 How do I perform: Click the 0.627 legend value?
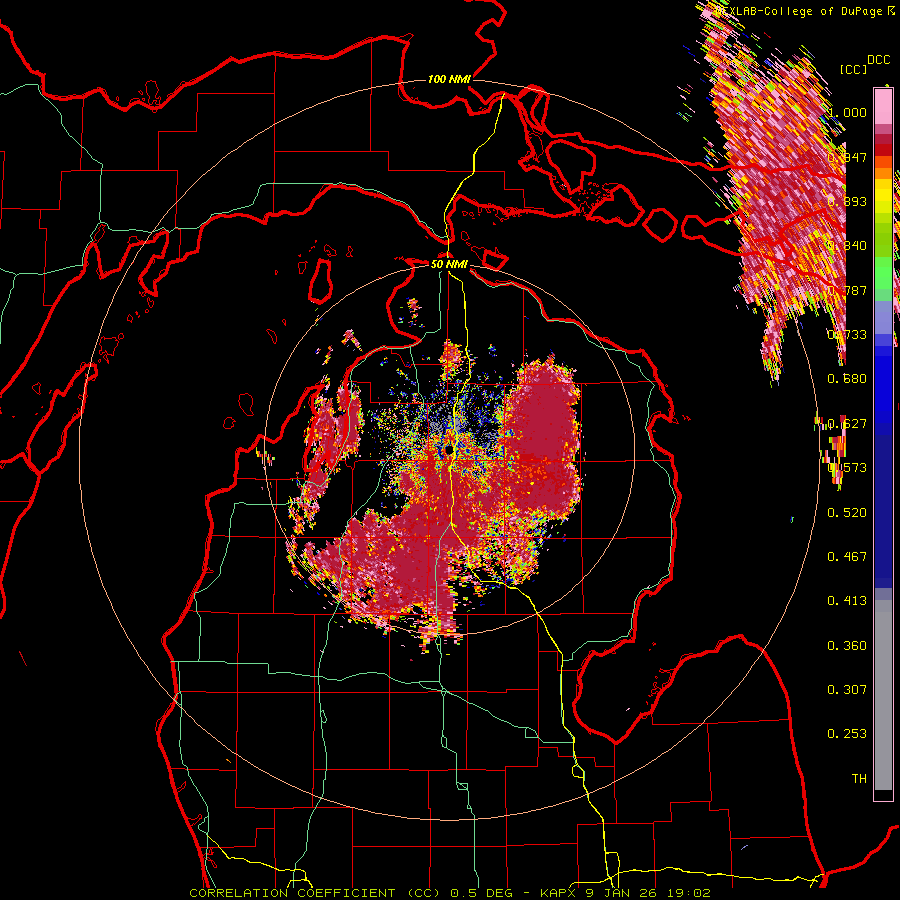[x=847, y=424]
